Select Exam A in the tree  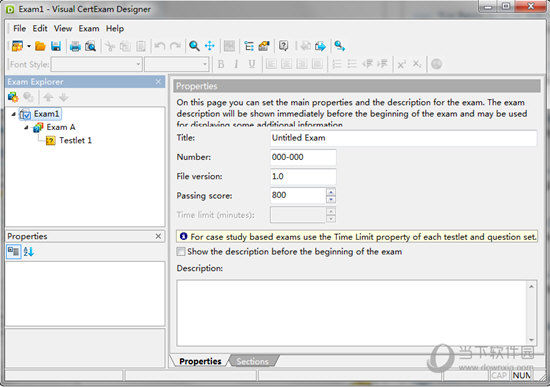[61, 127]
